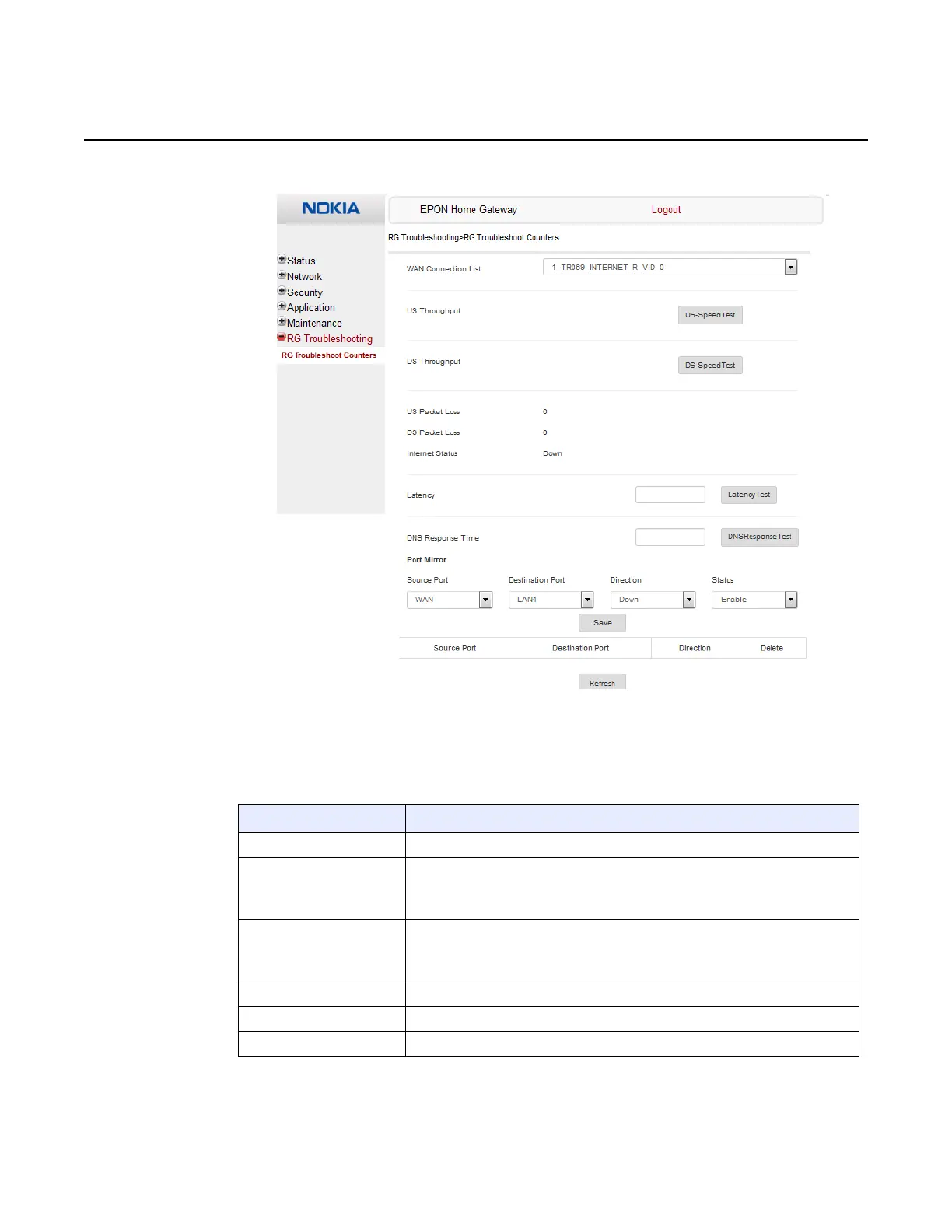This screenshot has height=1232, width=952.
Task: Click the Direction table header
Action: tap(695, 648)
